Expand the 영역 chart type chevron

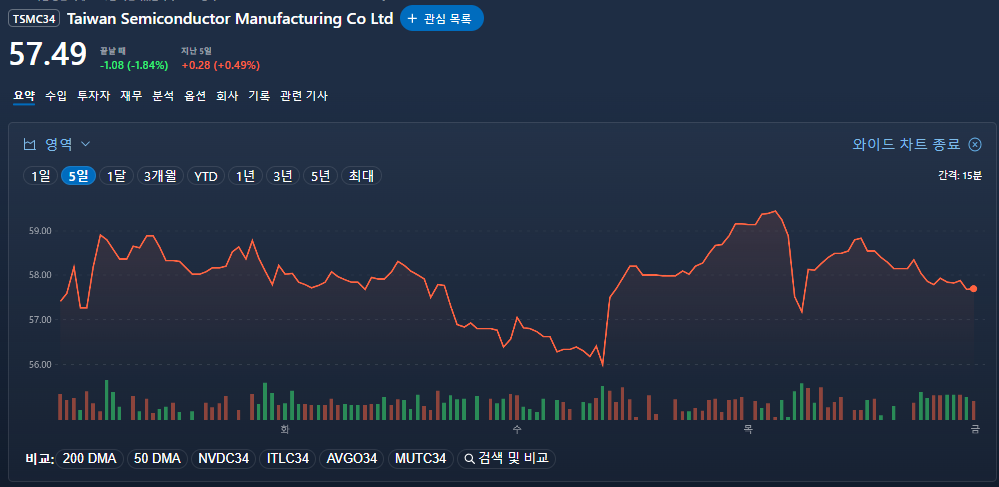click(86, 145)
